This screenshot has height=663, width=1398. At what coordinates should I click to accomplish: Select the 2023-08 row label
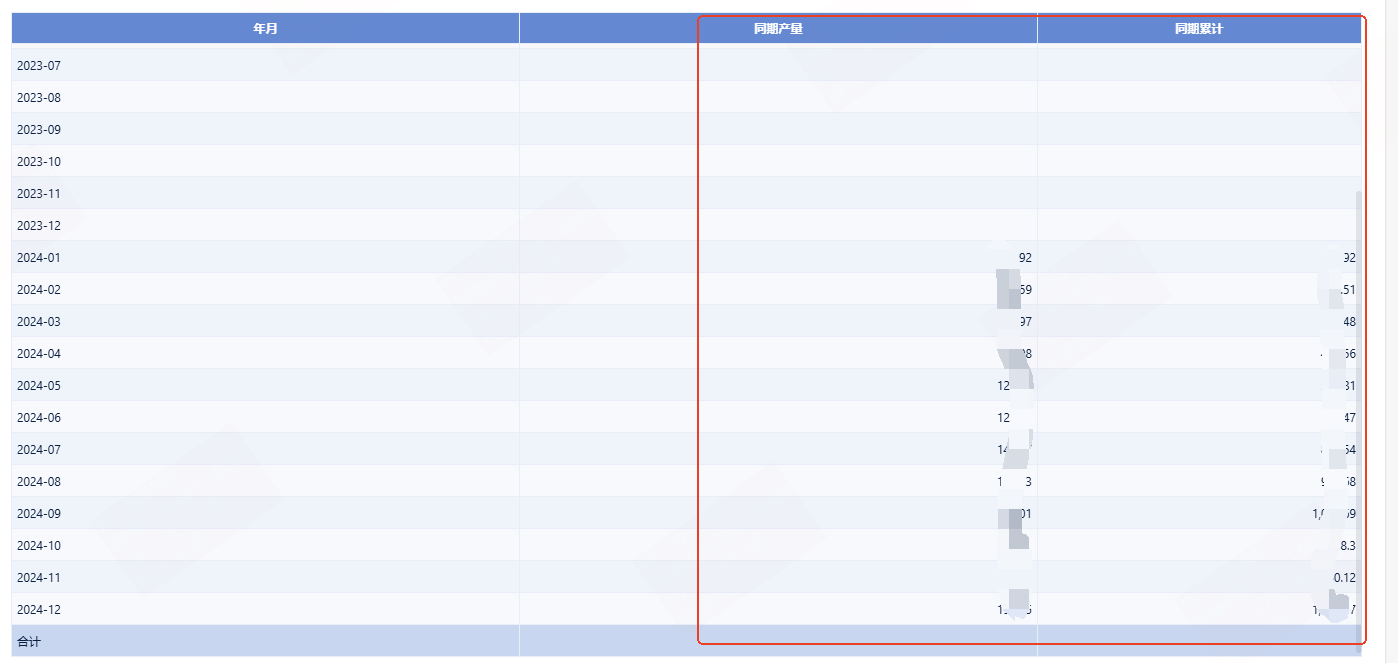[x=39, y=98]
